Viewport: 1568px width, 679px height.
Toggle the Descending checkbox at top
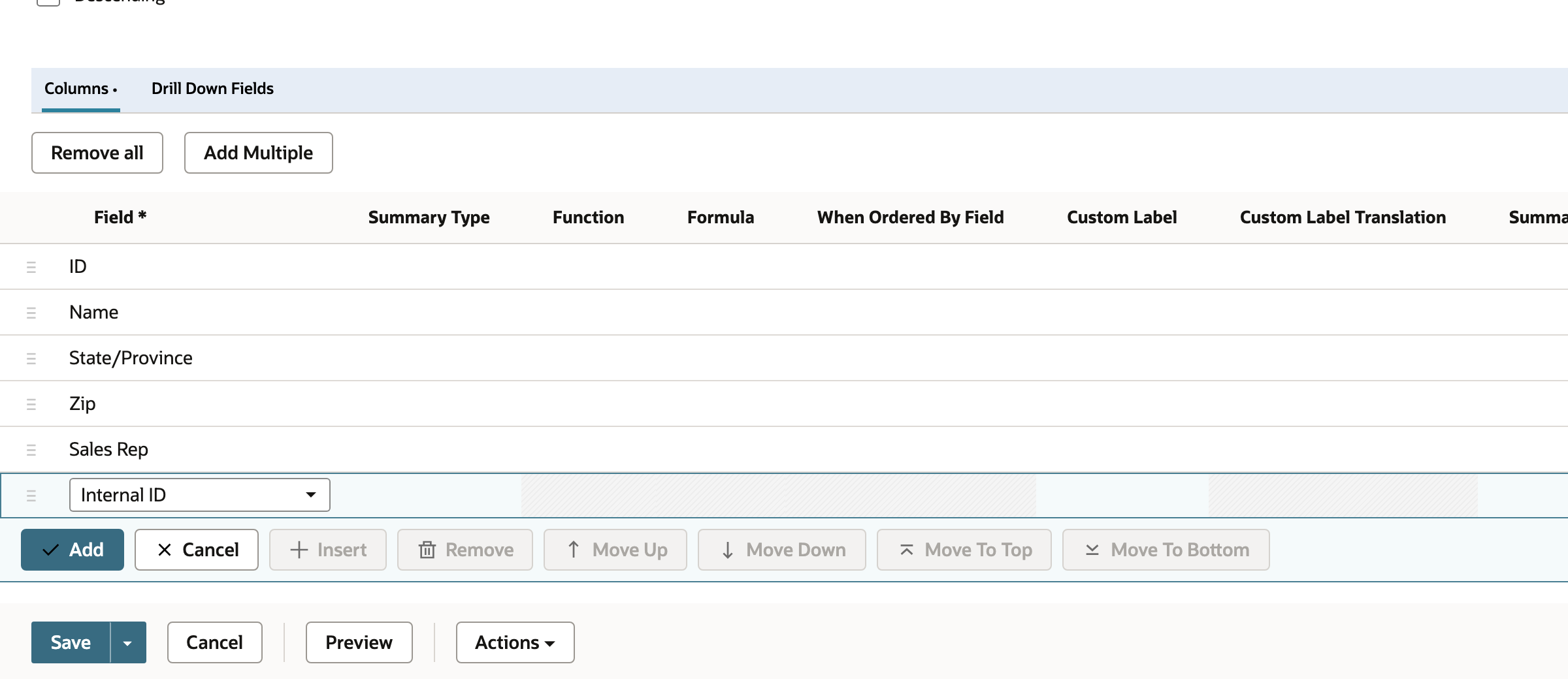click(x=48, y=1)
